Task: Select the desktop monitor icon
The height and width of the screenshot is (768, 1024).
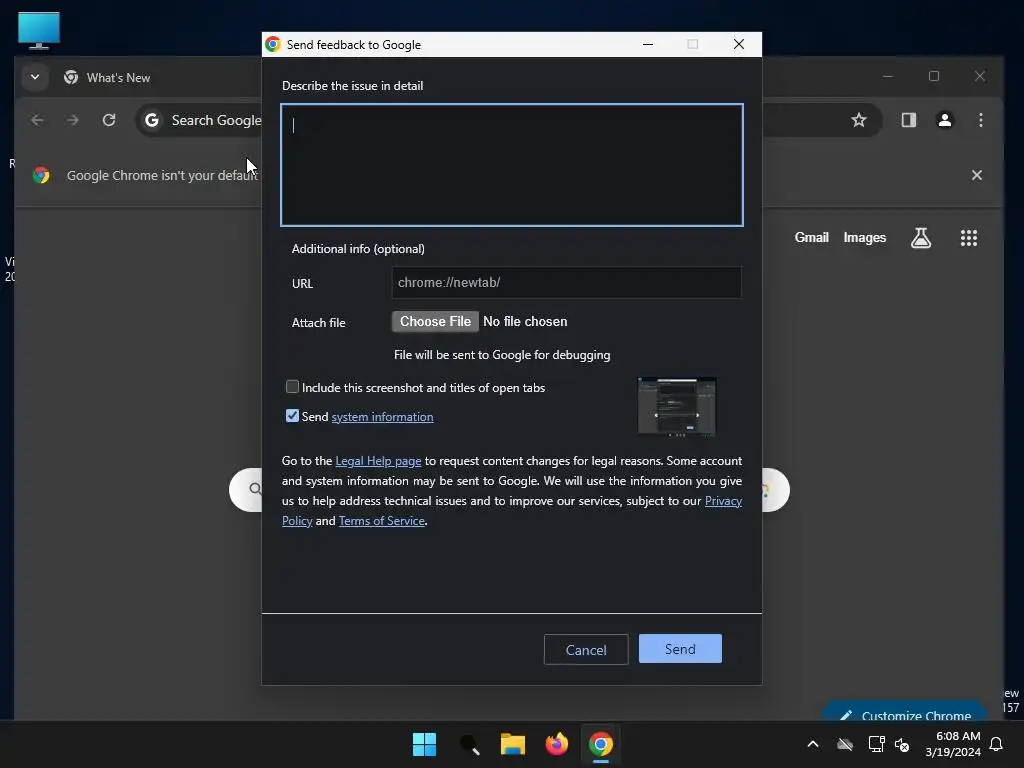Action: click(39, 30)
